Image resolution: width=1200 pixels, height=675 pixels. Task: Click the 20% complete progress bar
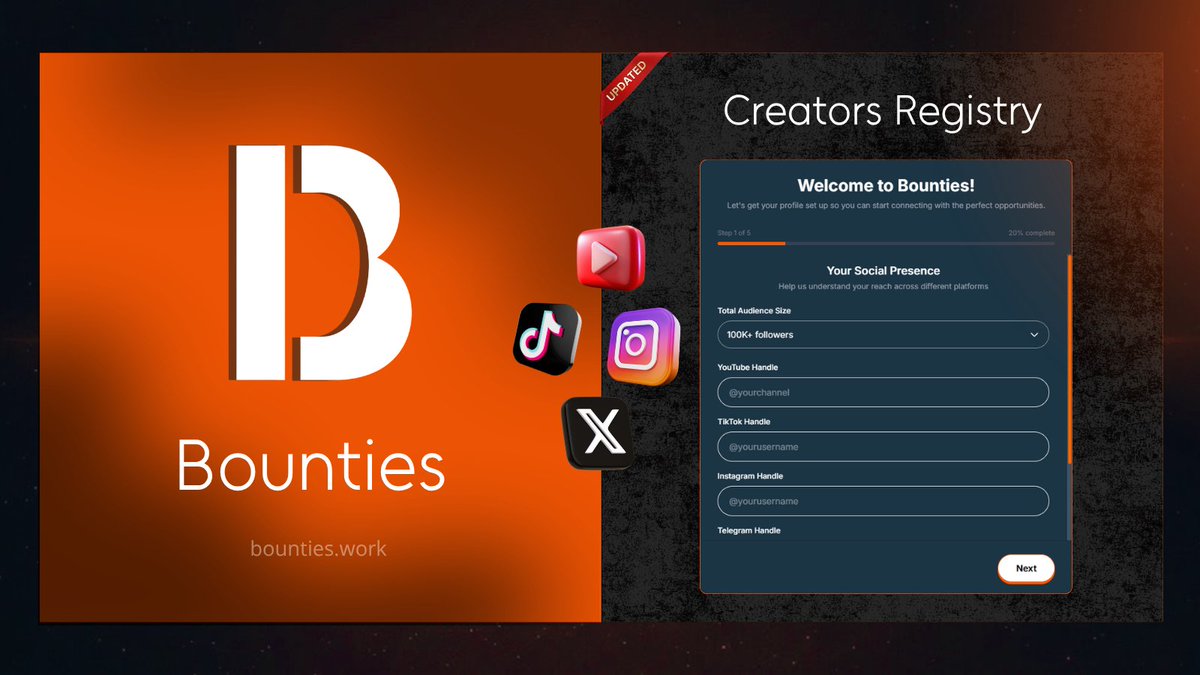click(x=882, y=243)
